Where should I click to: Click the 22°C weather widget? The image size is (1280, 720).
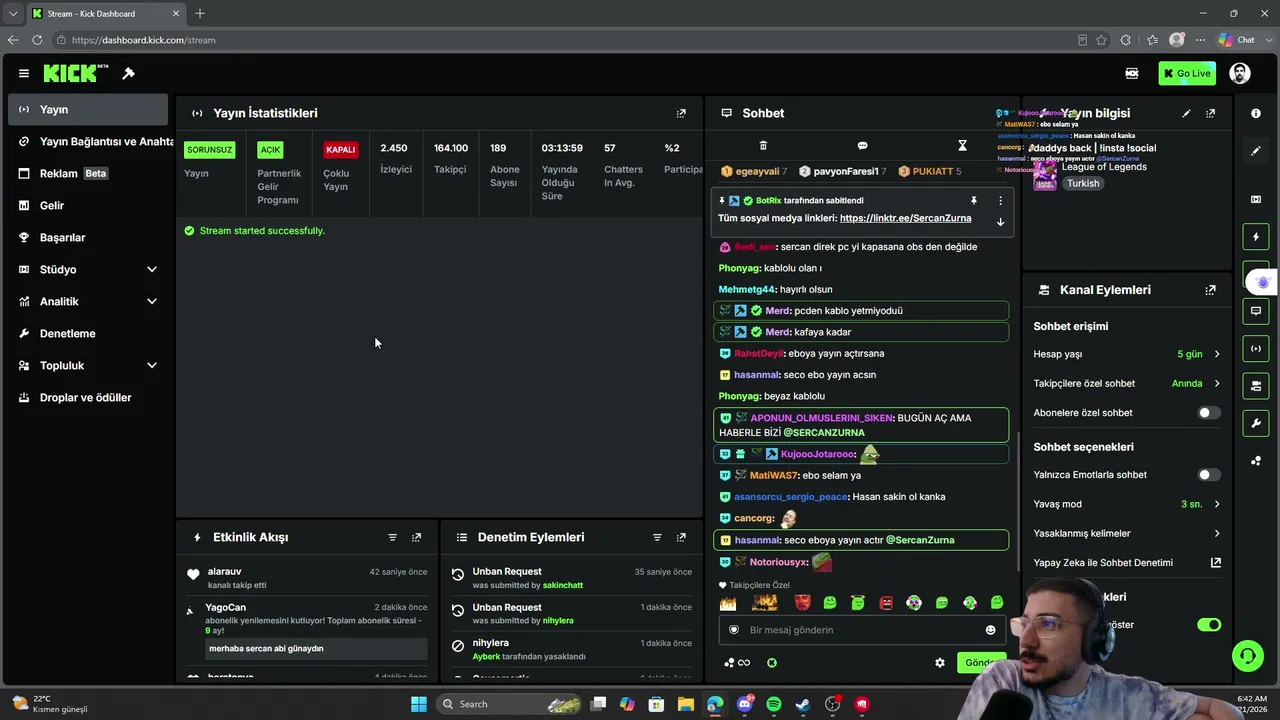tap(48, 704)
